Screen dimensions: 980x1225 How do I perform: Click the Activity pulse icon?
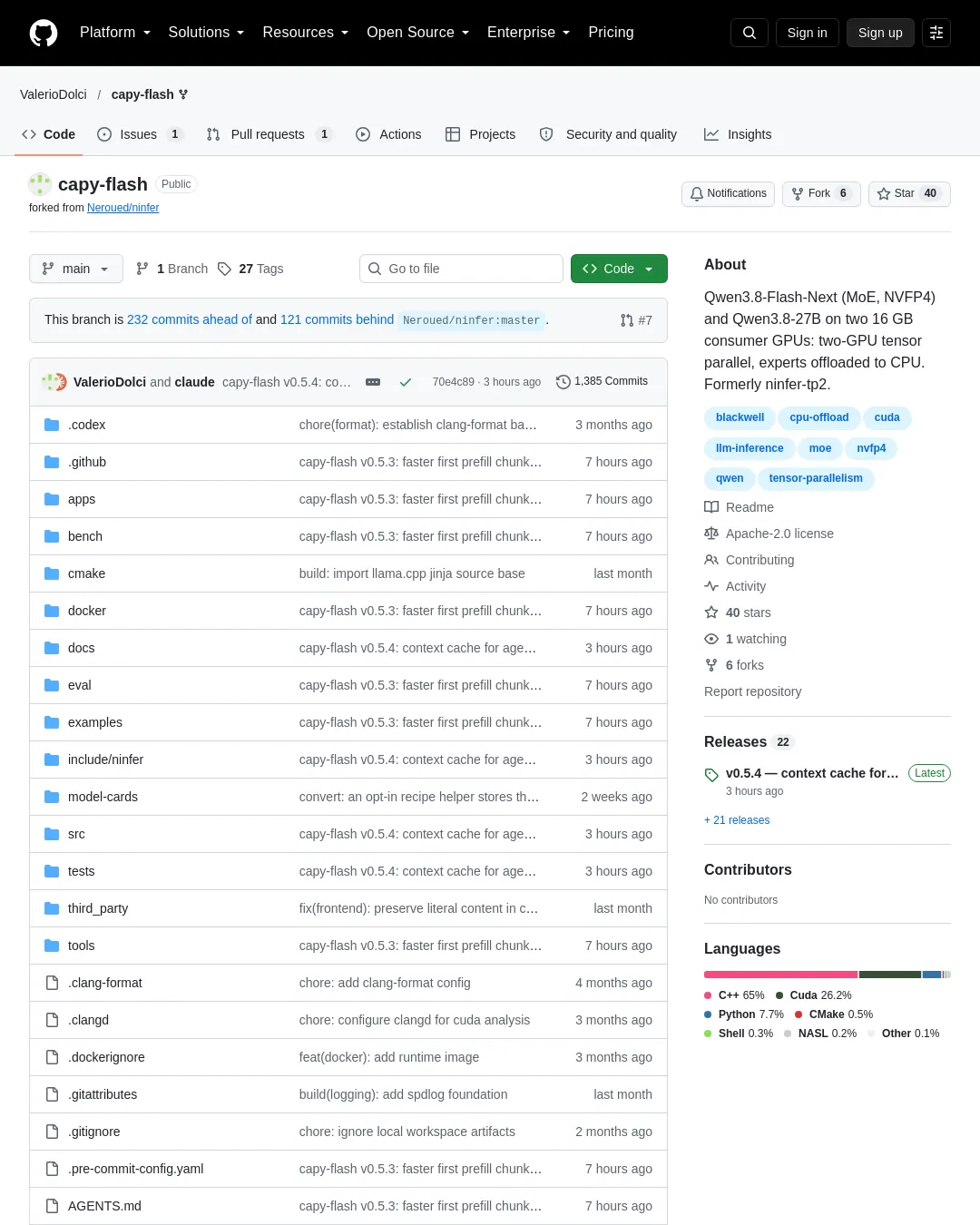pos(711,586)
